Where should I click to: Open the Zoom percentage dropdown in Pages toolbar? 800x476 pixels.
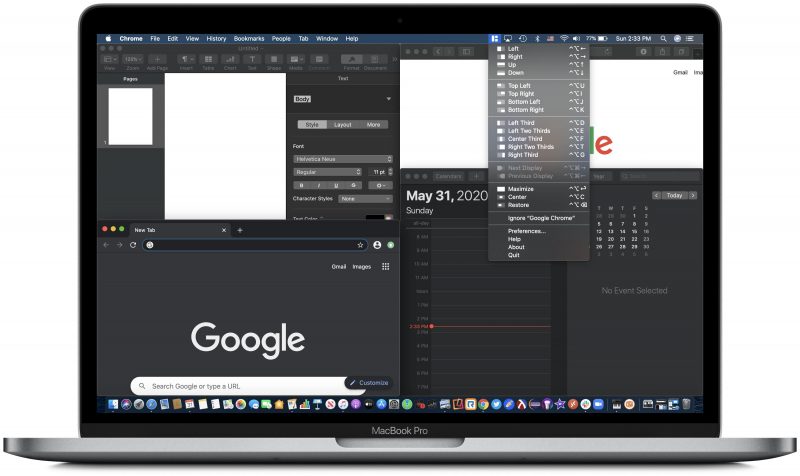tap(133, 60)
